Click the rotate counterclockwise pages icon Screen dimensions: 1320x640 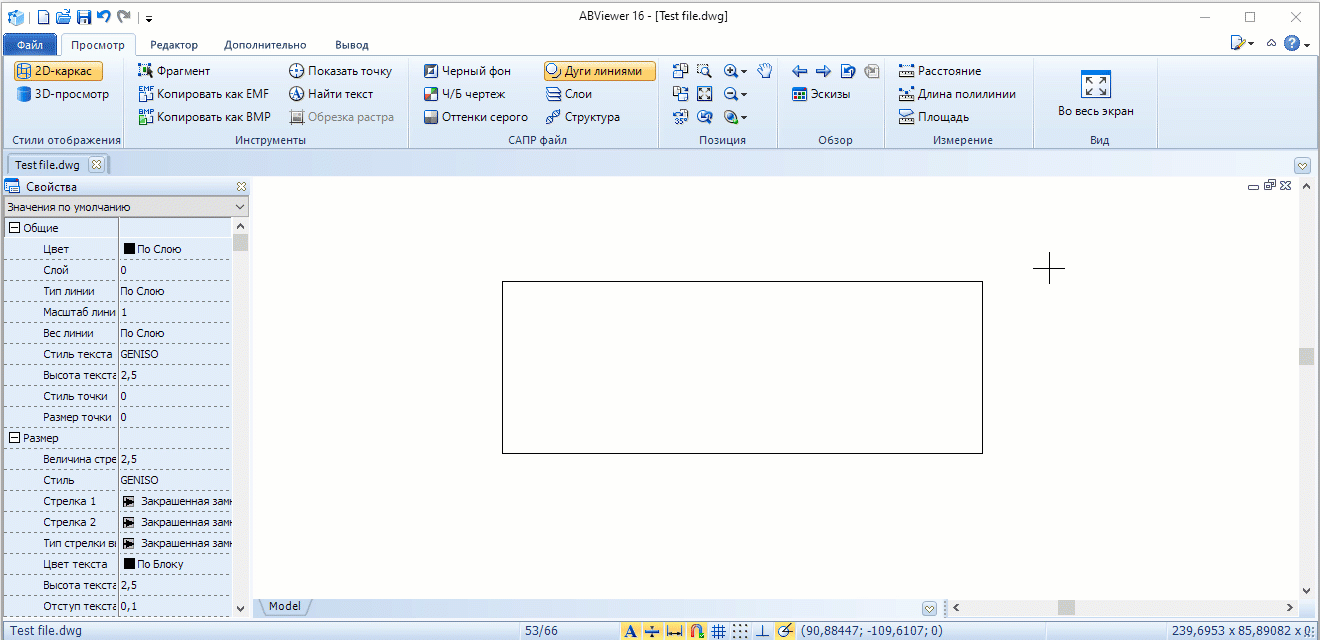pos(680,71)
